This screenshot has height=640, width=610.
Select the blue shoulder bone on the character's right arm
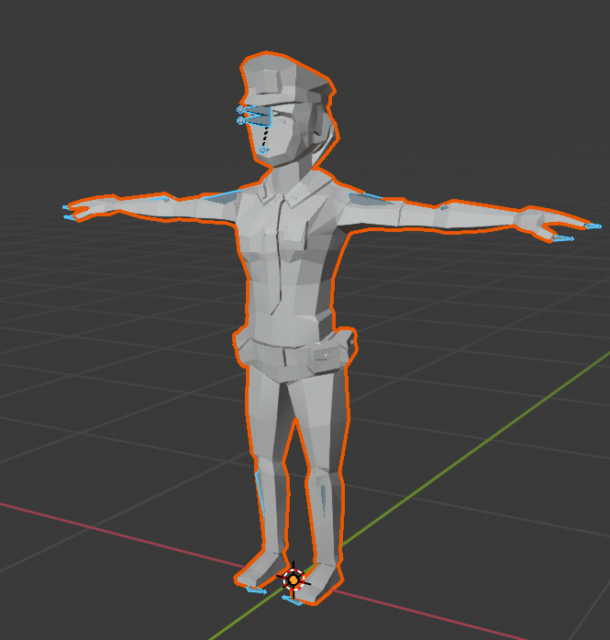220,194
